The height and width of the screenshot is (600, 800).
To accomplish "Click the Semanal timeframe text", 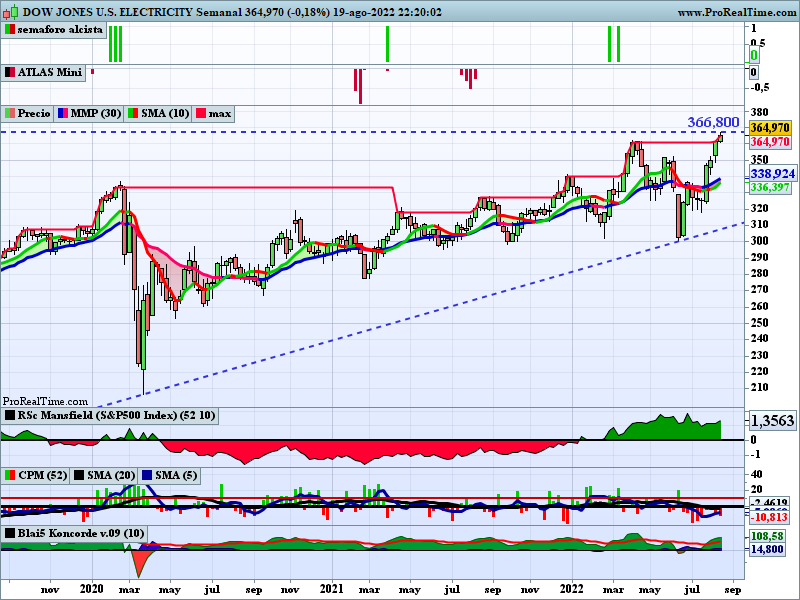I will (x=219, y=12).
